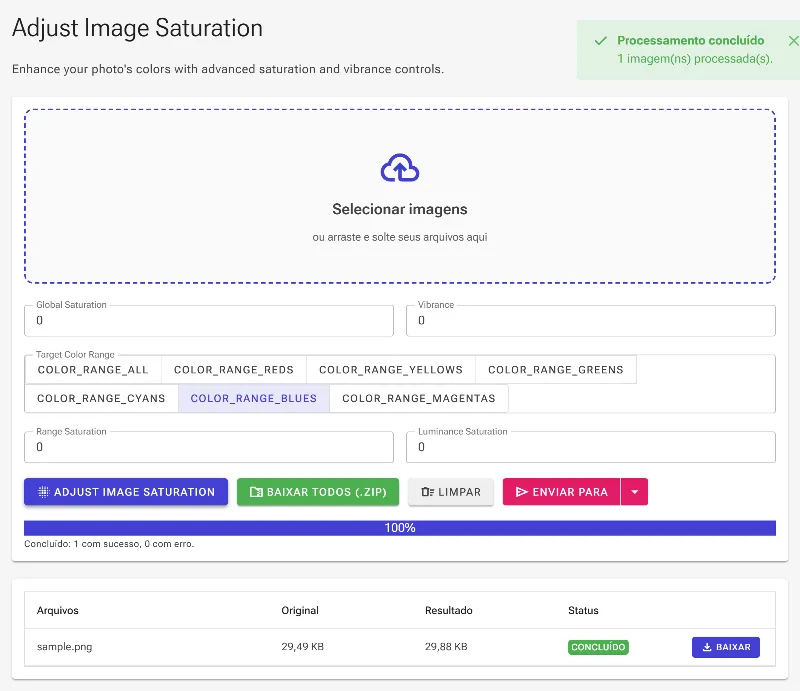Focus the Luminance Saturation input field

point(590,447)
